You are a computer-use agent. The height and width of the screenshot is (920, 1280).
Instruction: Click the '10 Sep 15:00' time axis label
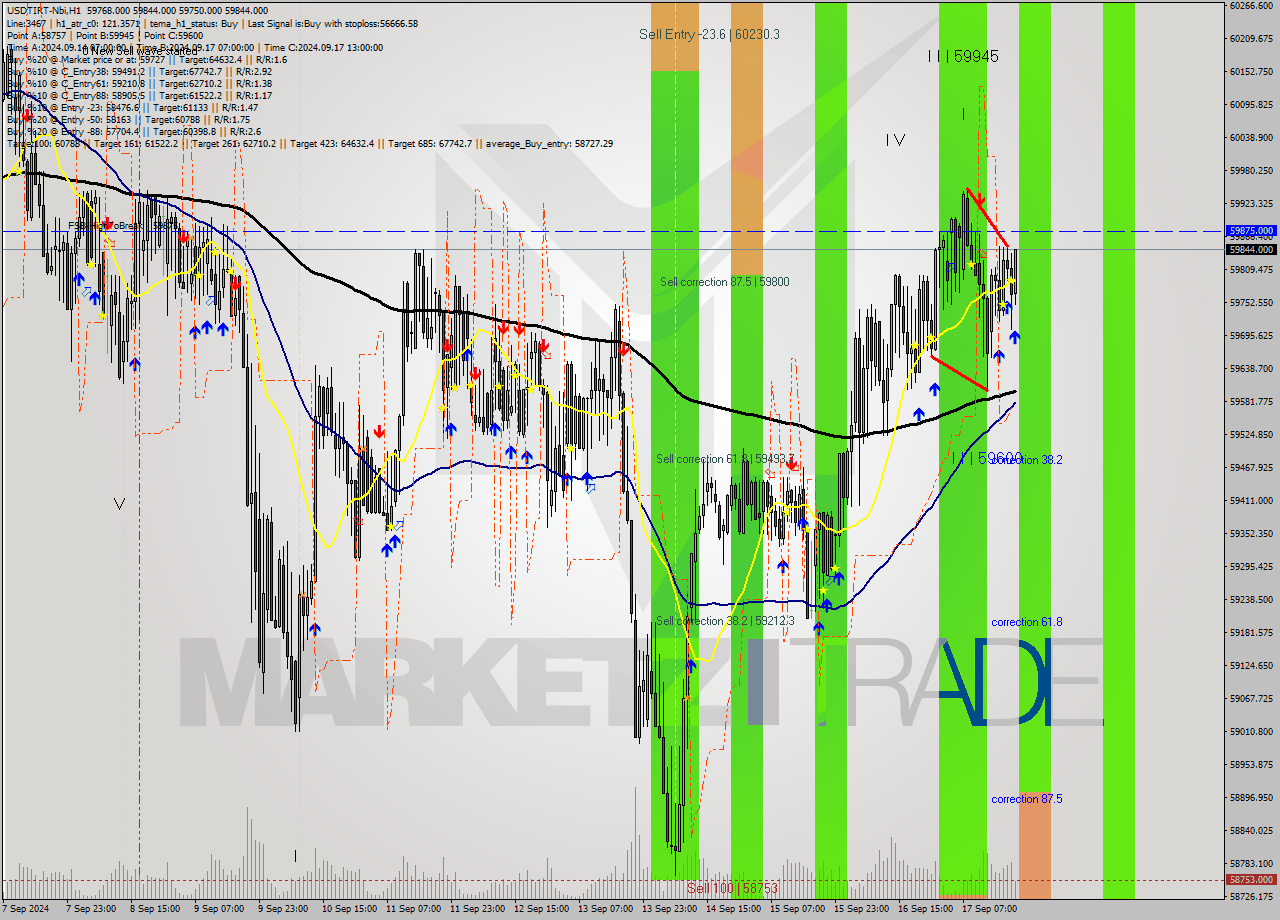[x=349, y=909]
